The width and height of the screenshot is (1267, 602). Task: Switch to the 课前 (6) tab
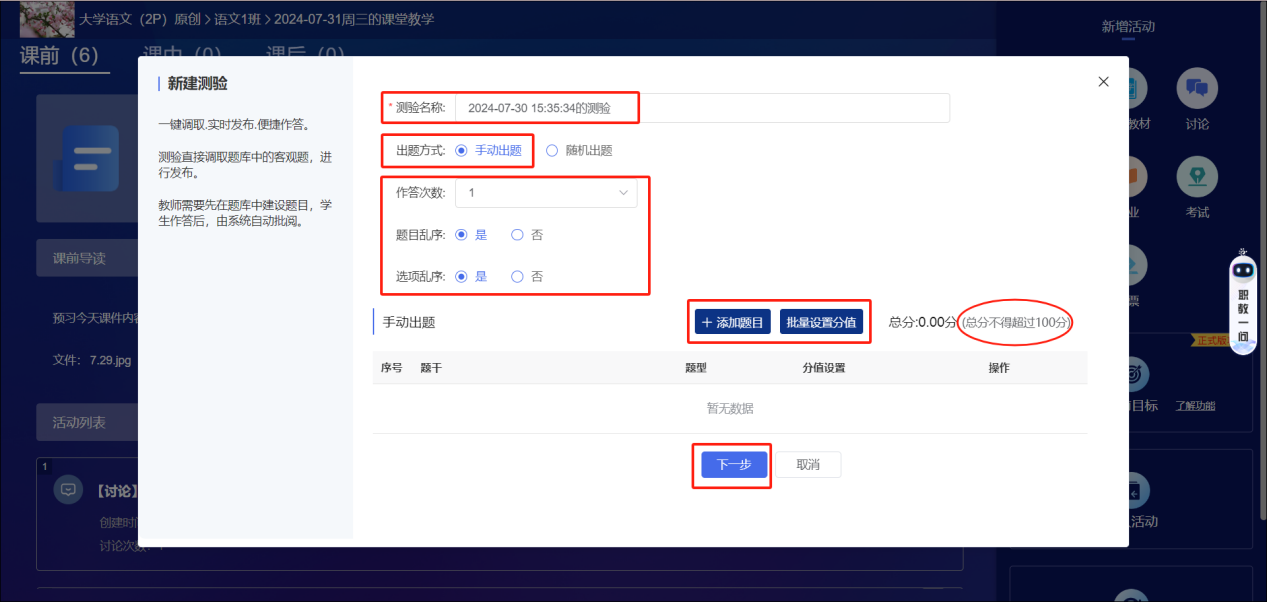59,55
